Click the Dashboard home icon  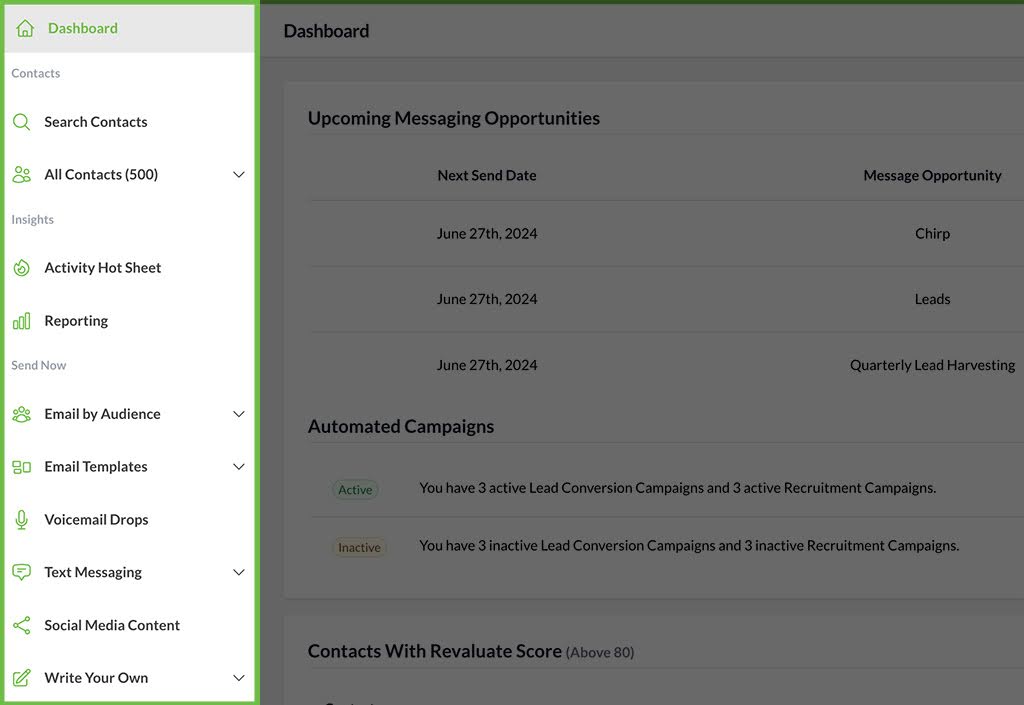point(25,28)
